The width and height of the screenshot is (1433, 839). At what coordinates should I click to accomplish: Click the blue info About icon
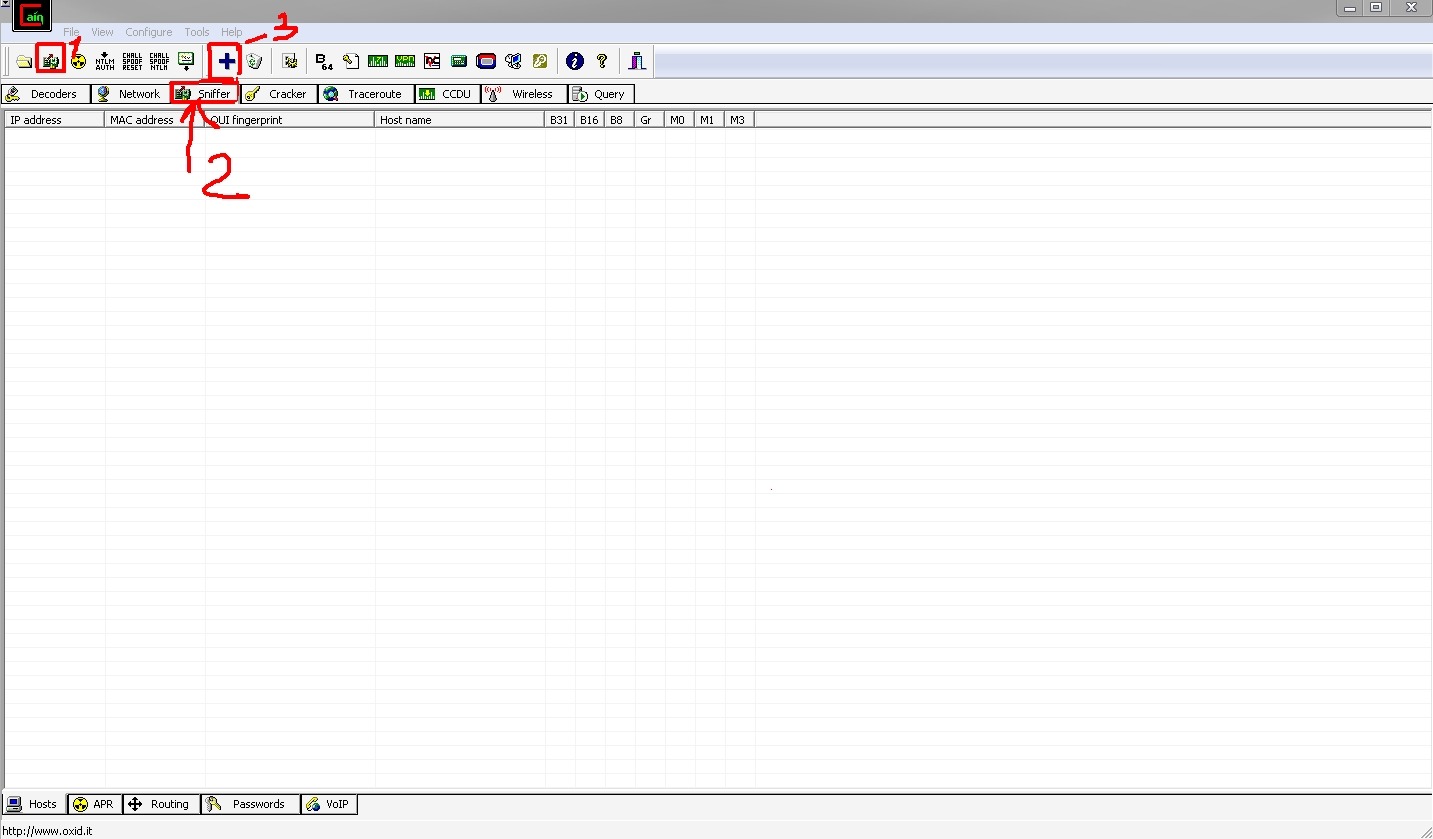pyautogui.click(x=575, y=61)
